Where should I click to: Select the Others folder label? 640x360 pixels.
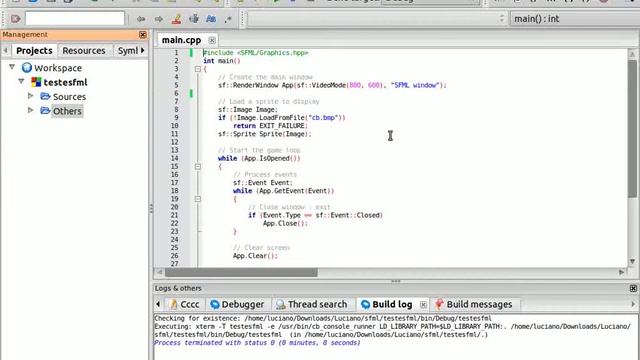[67, 111]
